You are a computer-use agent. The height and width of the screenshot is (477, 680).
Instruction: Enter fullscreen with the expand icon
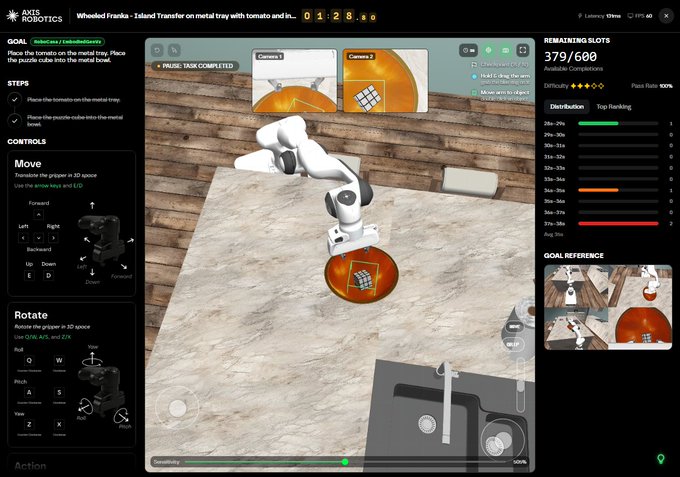(523, 50)
